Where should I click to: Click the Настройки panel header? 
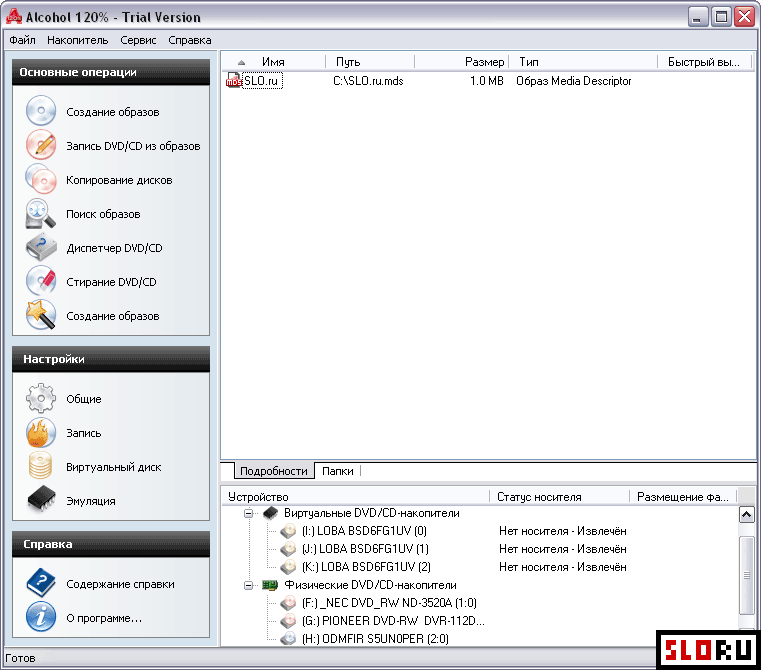coord(111,359)
